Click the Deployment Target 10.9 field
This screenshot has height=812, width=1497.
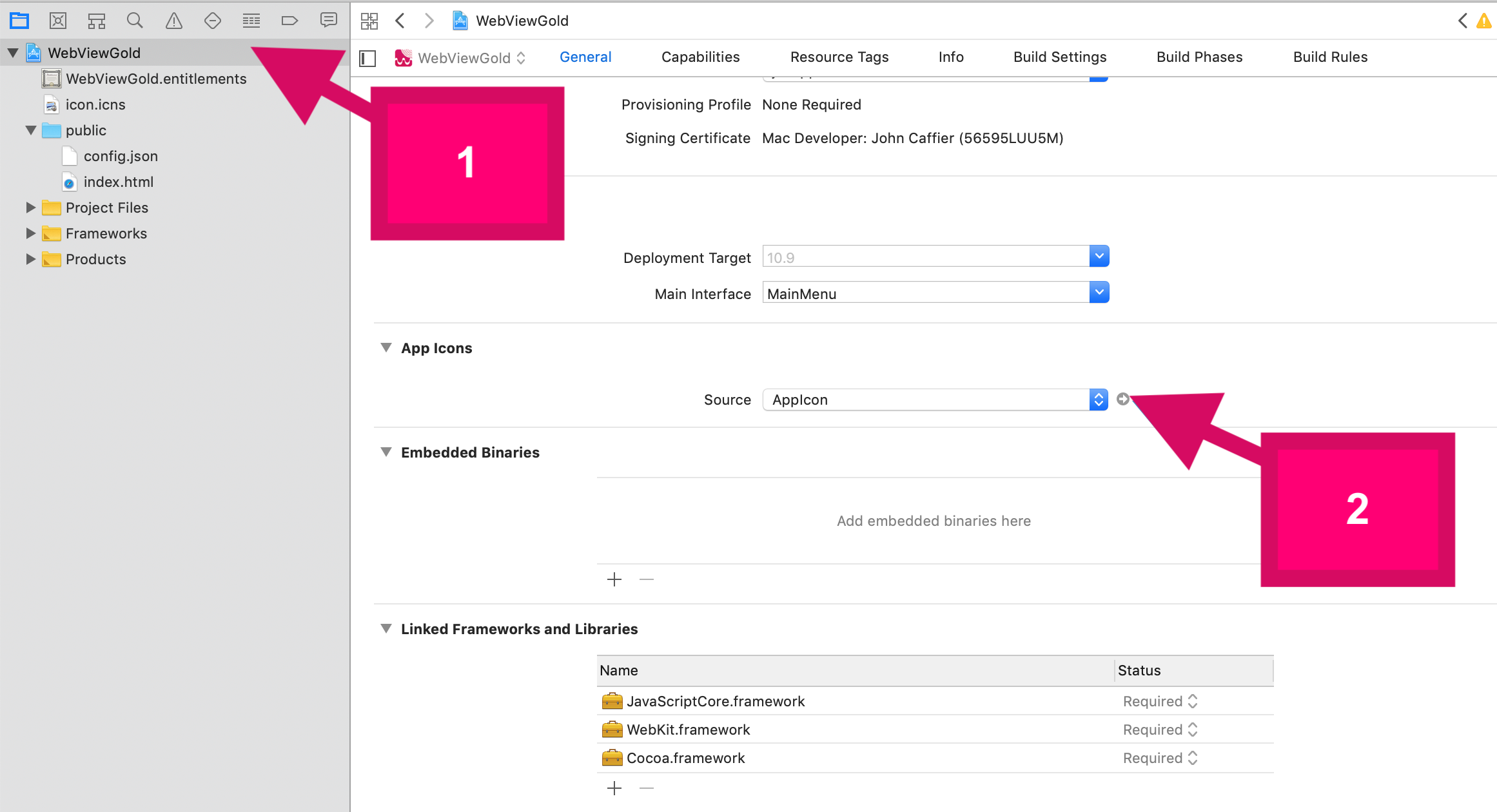tap(926, 256)
